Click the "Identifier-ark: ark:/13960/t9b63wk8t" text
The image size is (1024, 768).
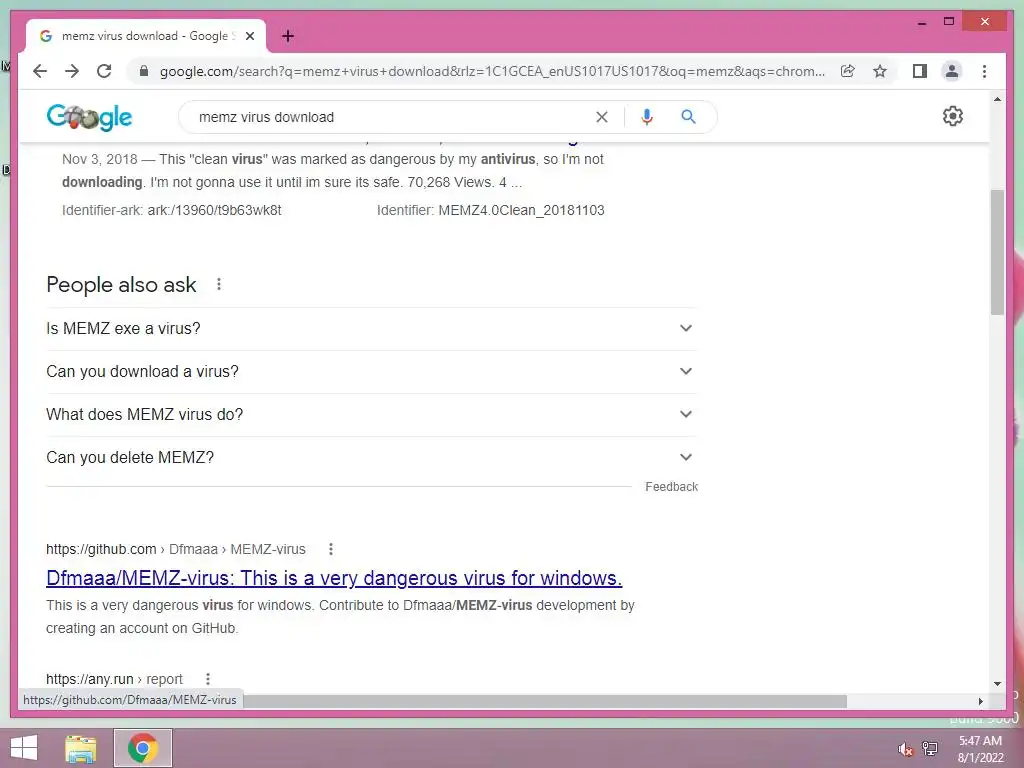click(172, 210)
